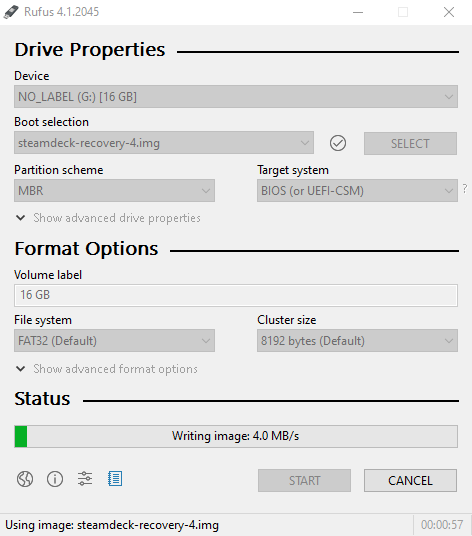
Task: Click the Target system help question mark
Action: (x=465, y=188)
